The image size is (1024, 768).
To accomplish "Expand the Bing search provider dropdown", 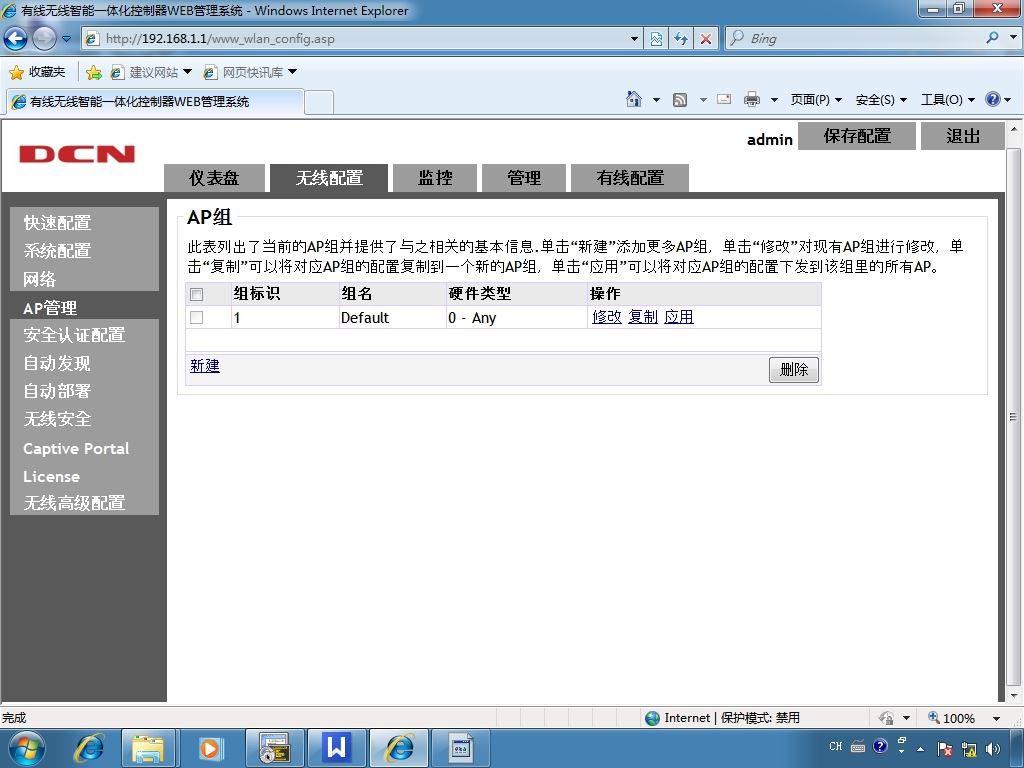I will [x=1013, y=38].
